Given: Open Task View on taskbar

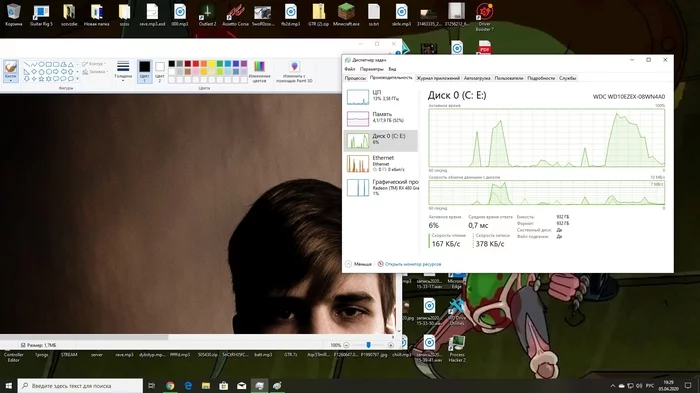Looking at the screenshot, I should 151,385.
